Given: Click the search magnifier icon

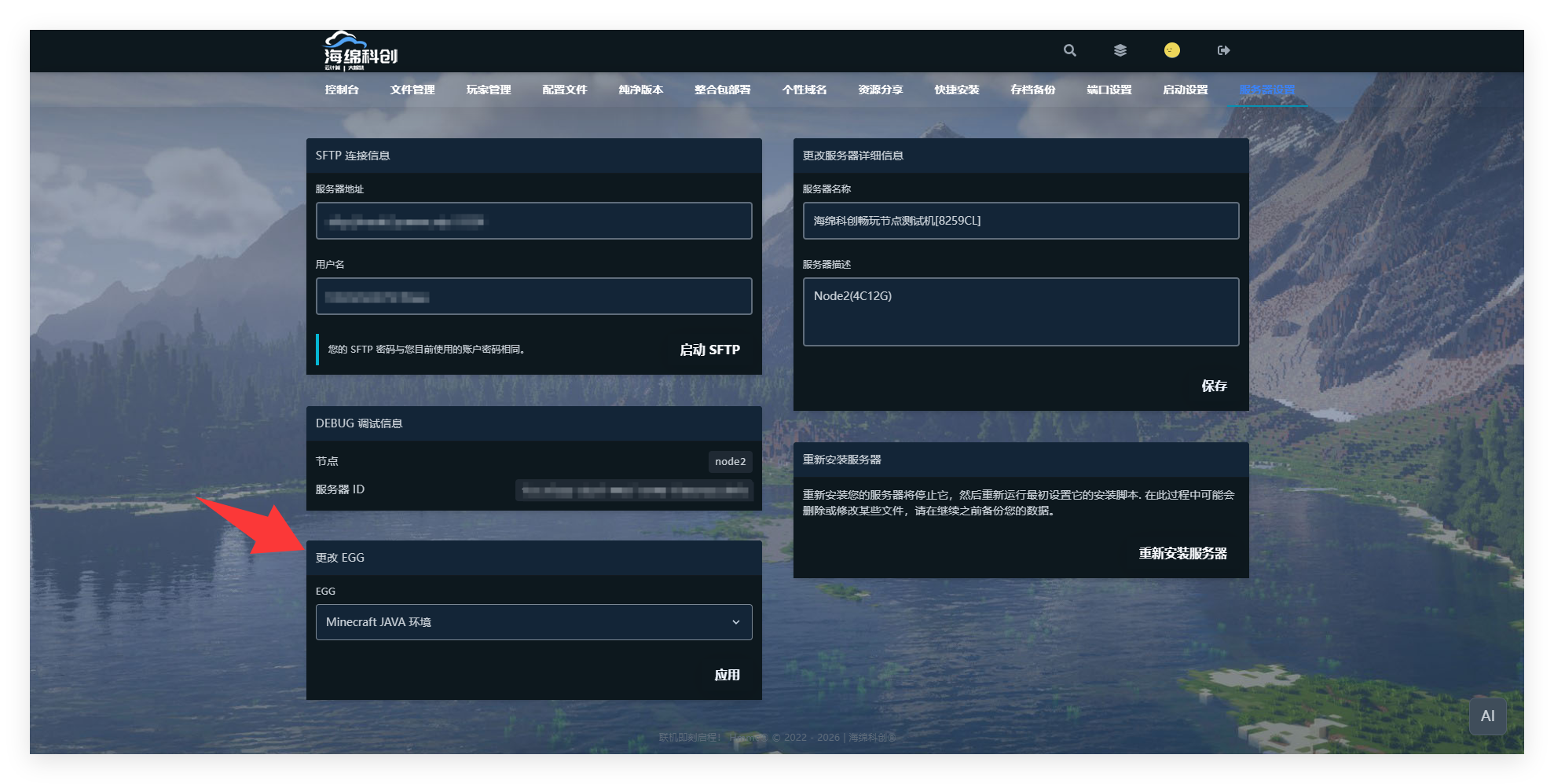Looking at the screenshot, I should [1069, 50].
